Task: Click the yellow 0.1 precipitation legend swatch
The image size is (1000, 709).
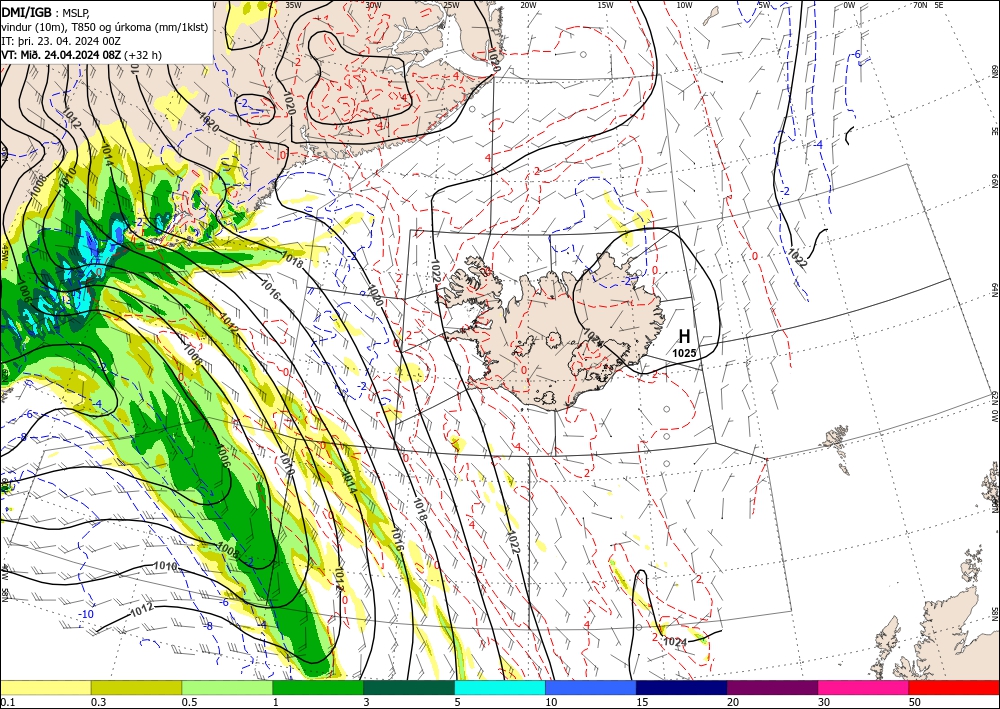Action: pyautogui.click(x=45, y=687)
